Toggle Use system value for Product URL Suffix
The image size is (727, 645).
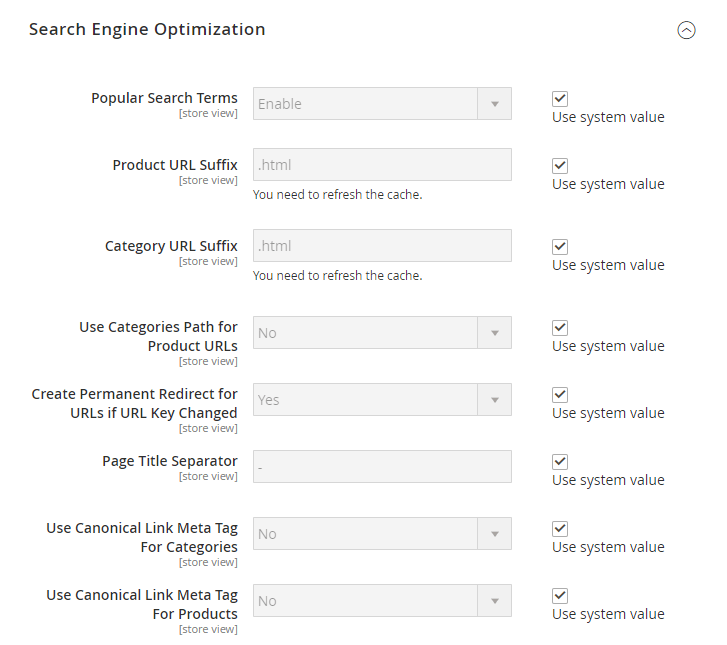pos(560,166)
